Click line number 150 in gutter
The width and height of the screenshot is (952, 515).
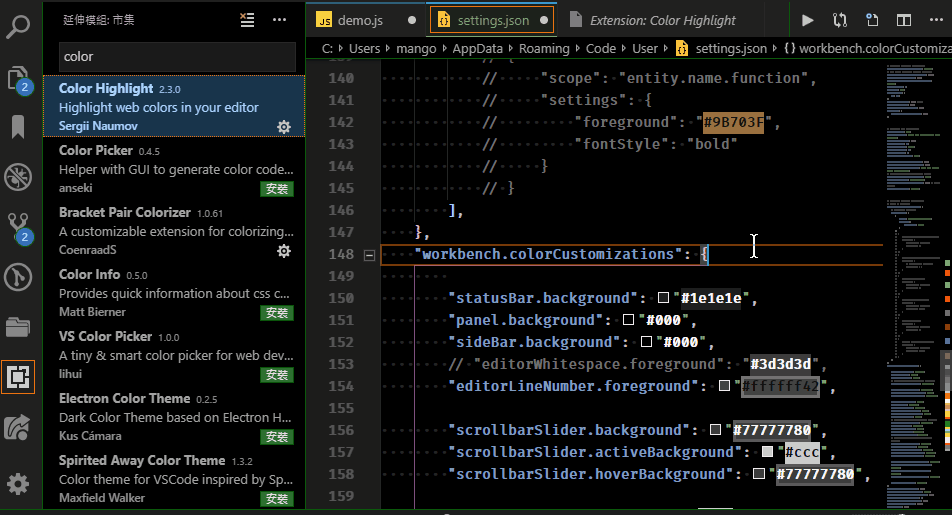click(x=341, y=298)
